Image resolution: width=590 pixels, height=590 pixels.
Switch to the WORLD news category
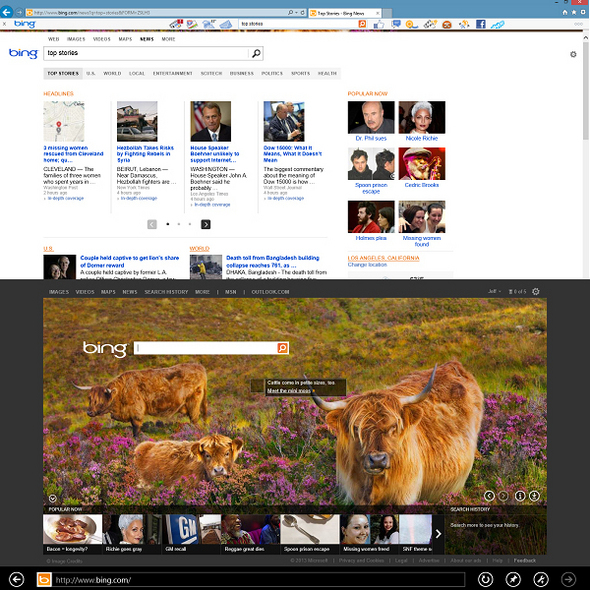tap(112, 74)
